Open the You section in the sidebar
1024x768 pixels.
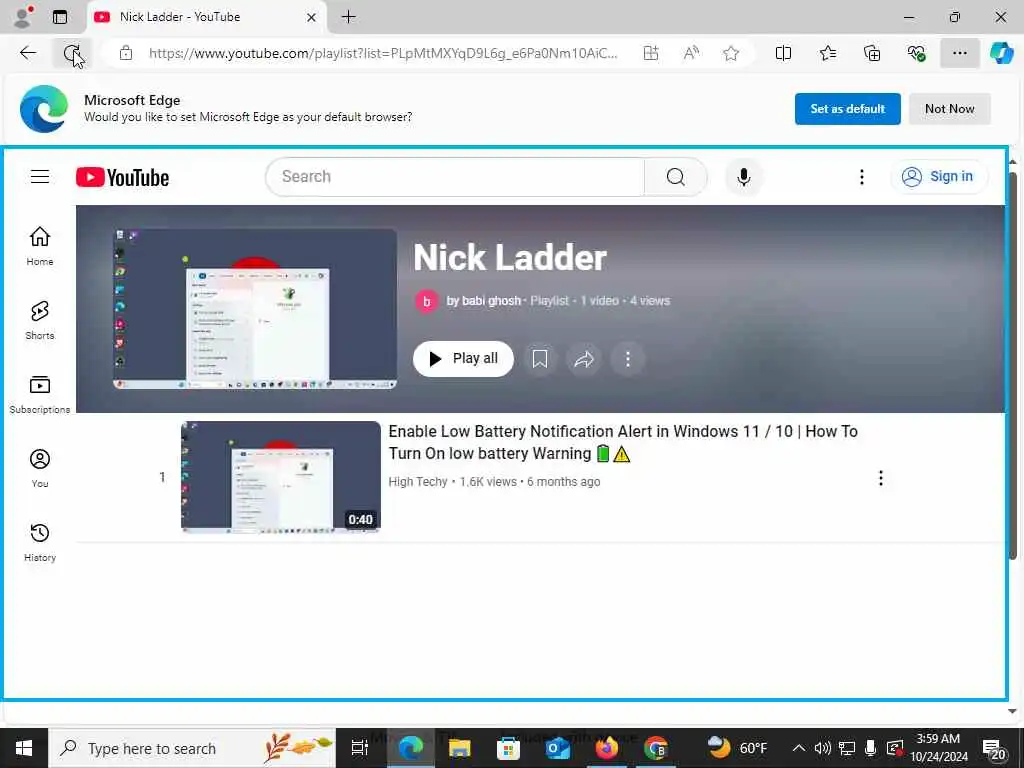(40, 468)
